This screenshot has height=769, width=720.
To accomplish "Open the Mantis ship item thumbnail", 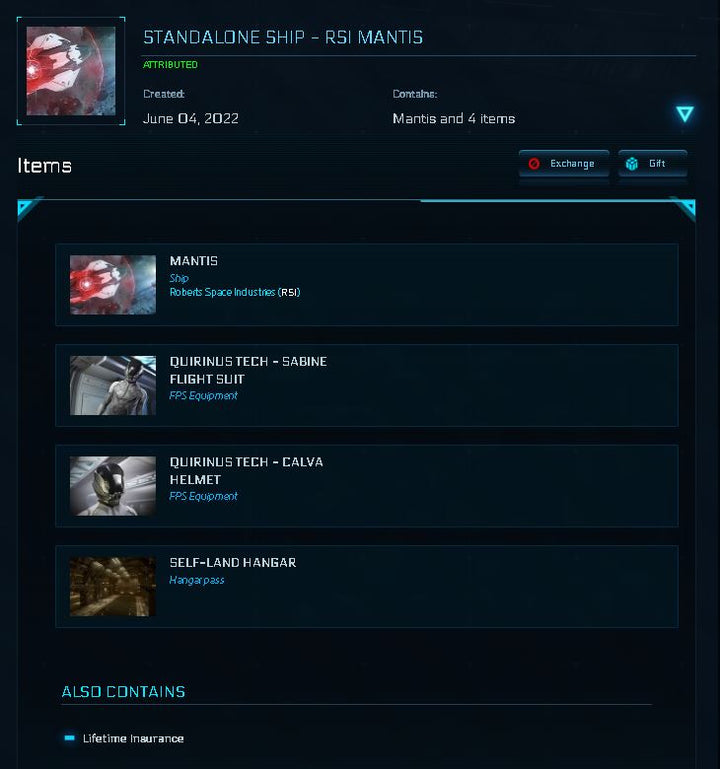I will 113,284.
